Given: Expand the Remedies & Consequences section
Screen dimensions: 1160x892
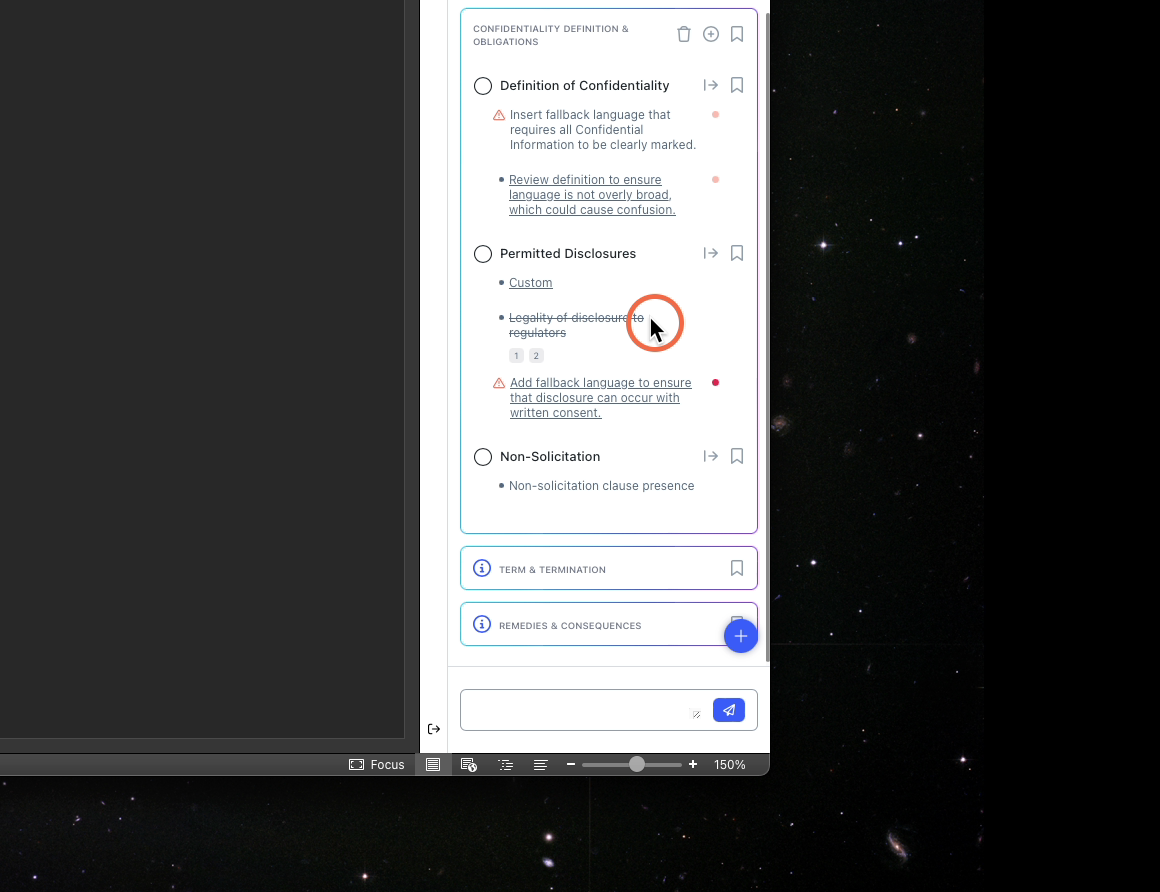Looking at the screenshot, I should (x=609, y=624).
